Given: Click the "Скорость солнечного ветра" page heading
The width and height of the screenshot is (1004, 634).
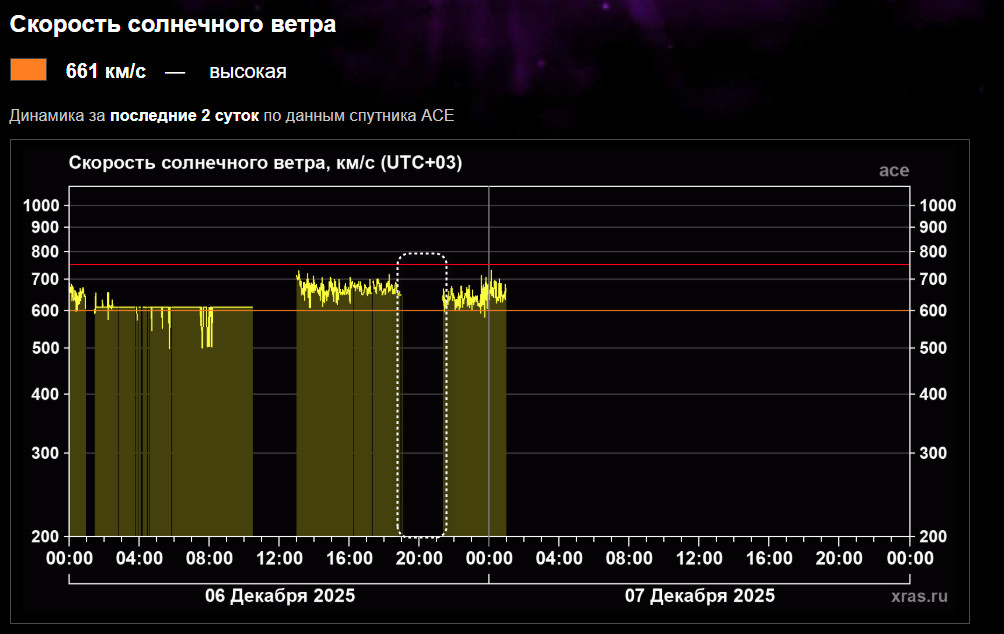Looking at the screenshot, I should pyautogui.click(x=173, y=25).
